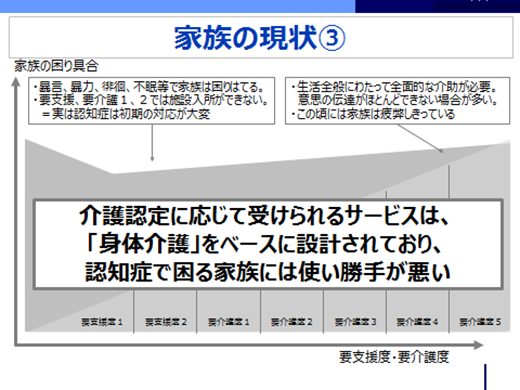
Task: Click the 要支援度1 column label
Action: [x=102, y=322]
